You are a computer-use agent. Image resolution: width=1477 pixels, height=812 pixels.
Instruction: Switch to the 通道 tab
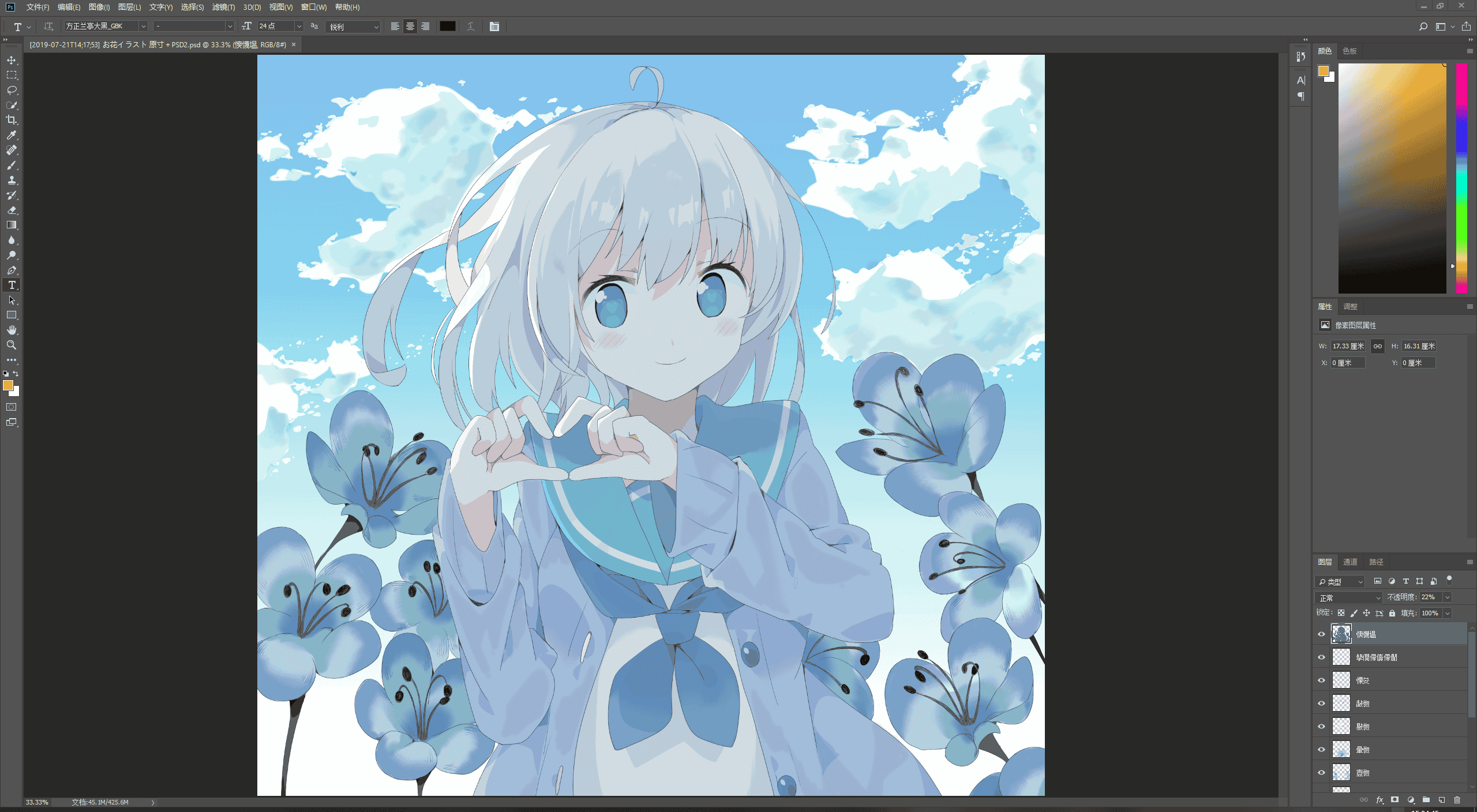(x=1350, y=562)
